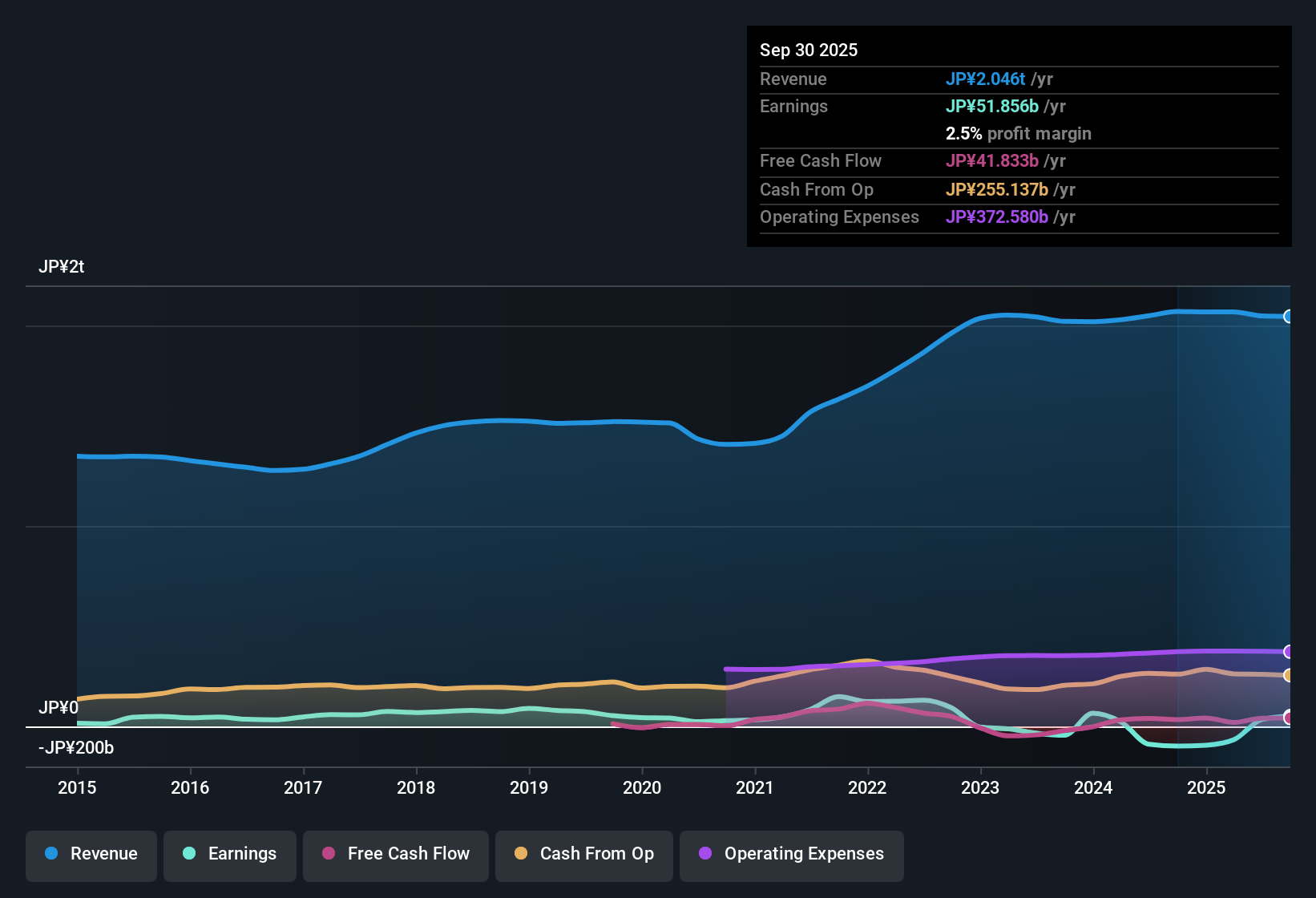The image size is (1316, 898).
Task: Click the Revenue row label in tooltip
Action: tap(793, 79)
